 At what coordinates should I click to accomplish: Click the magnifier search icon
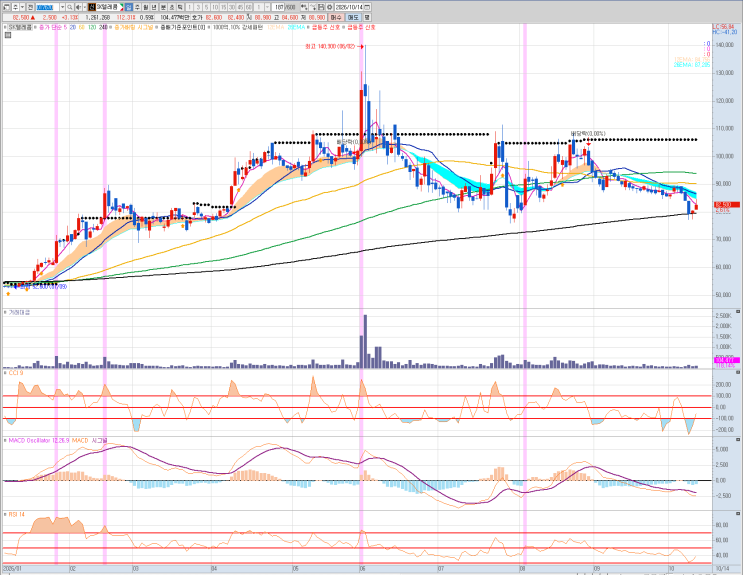pyautogui.click(x=70, y=7)
